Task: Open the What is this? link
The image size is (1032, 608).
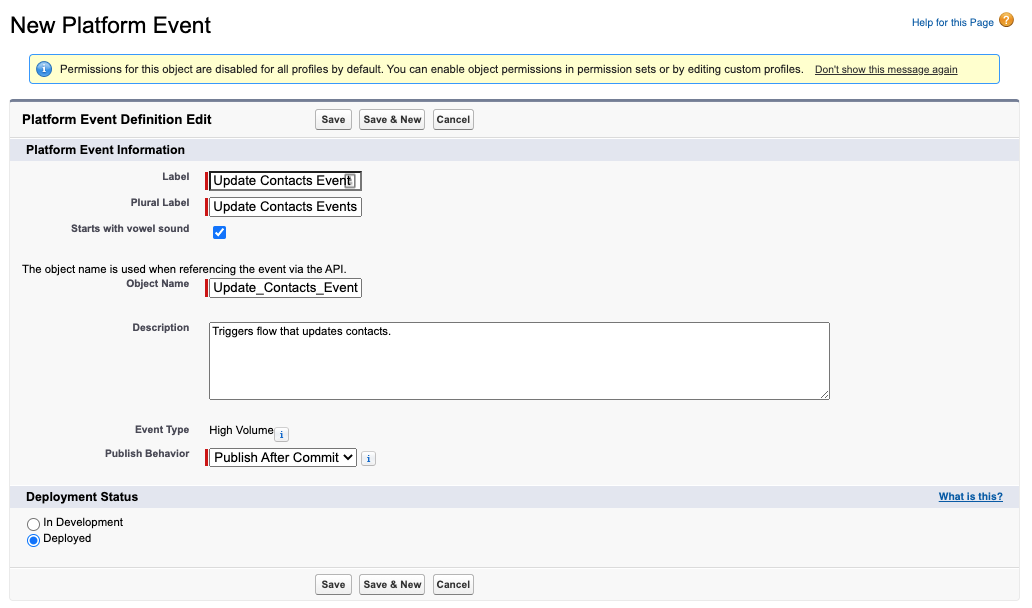Action: coord(970,497)
